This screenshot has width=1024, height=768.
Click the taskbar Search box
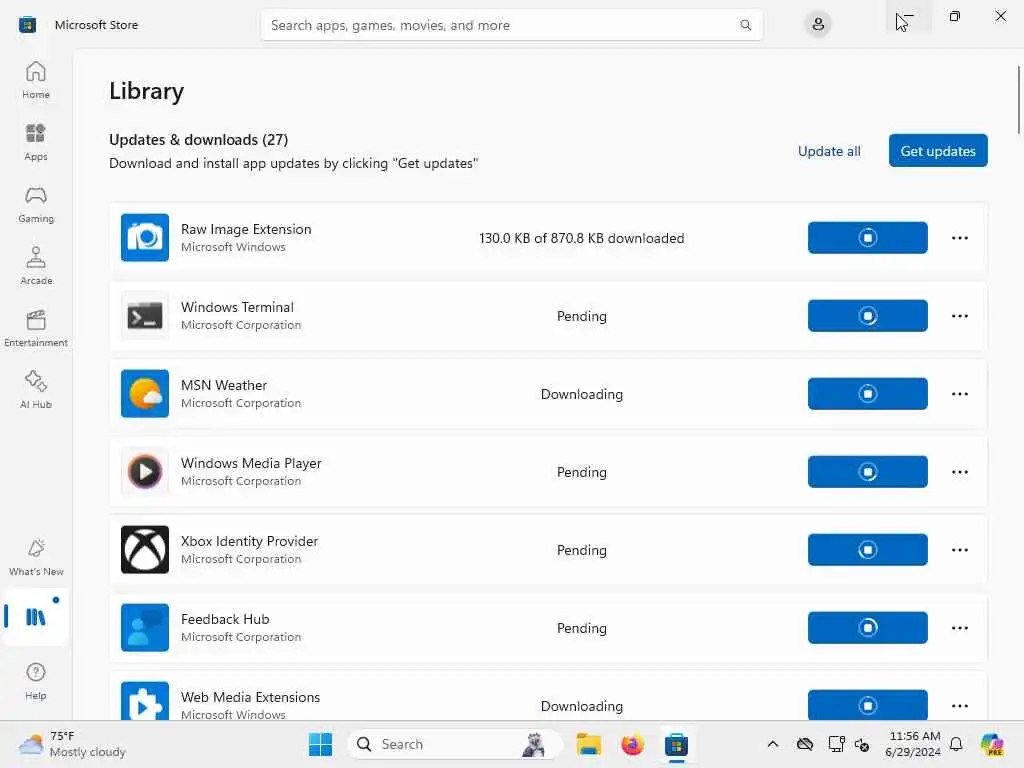pos(455,744)
